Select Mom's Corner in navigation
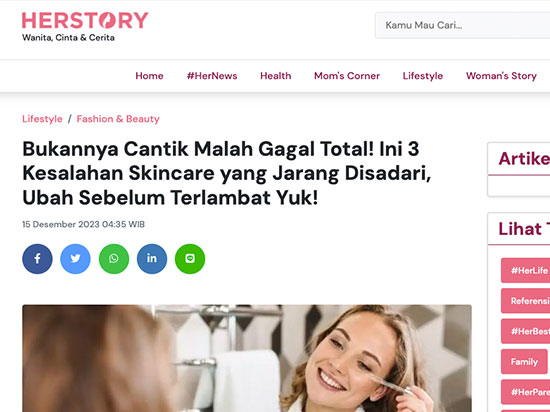This screenshot has height=412, width=550. pyautogui.click(x=347, y=76)
